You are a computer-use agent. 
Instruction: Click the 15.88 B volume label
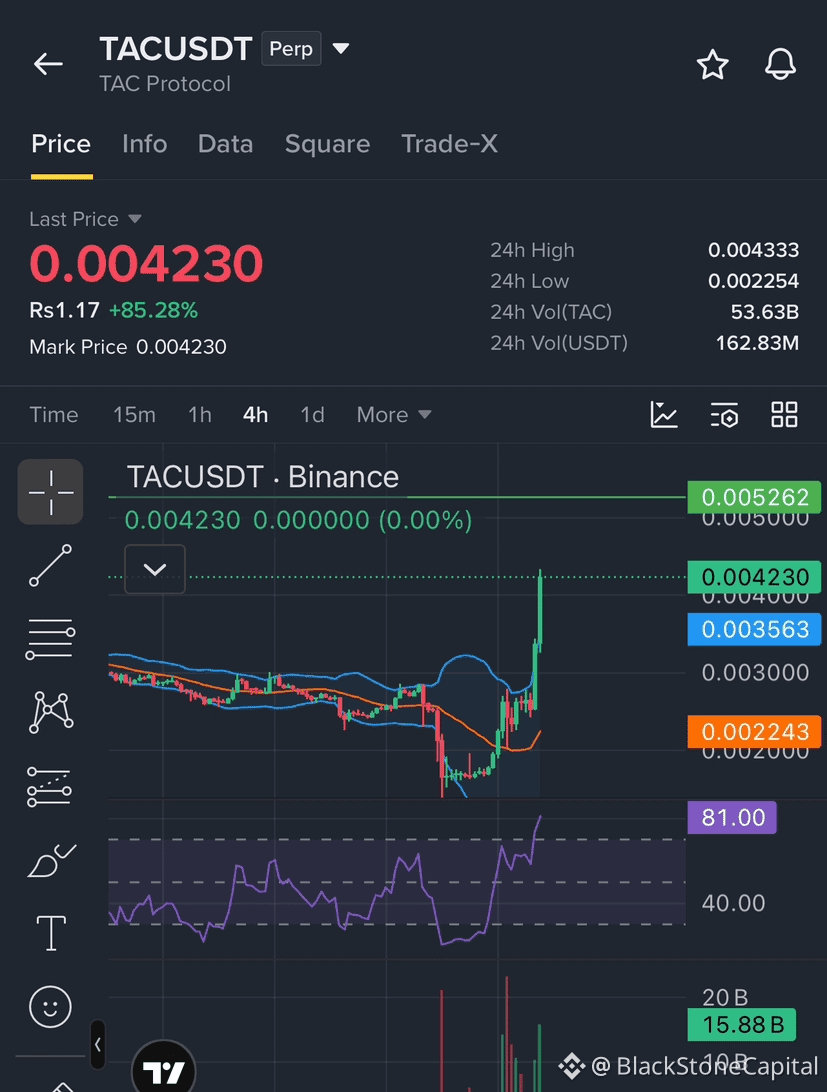click(743, 1025)
